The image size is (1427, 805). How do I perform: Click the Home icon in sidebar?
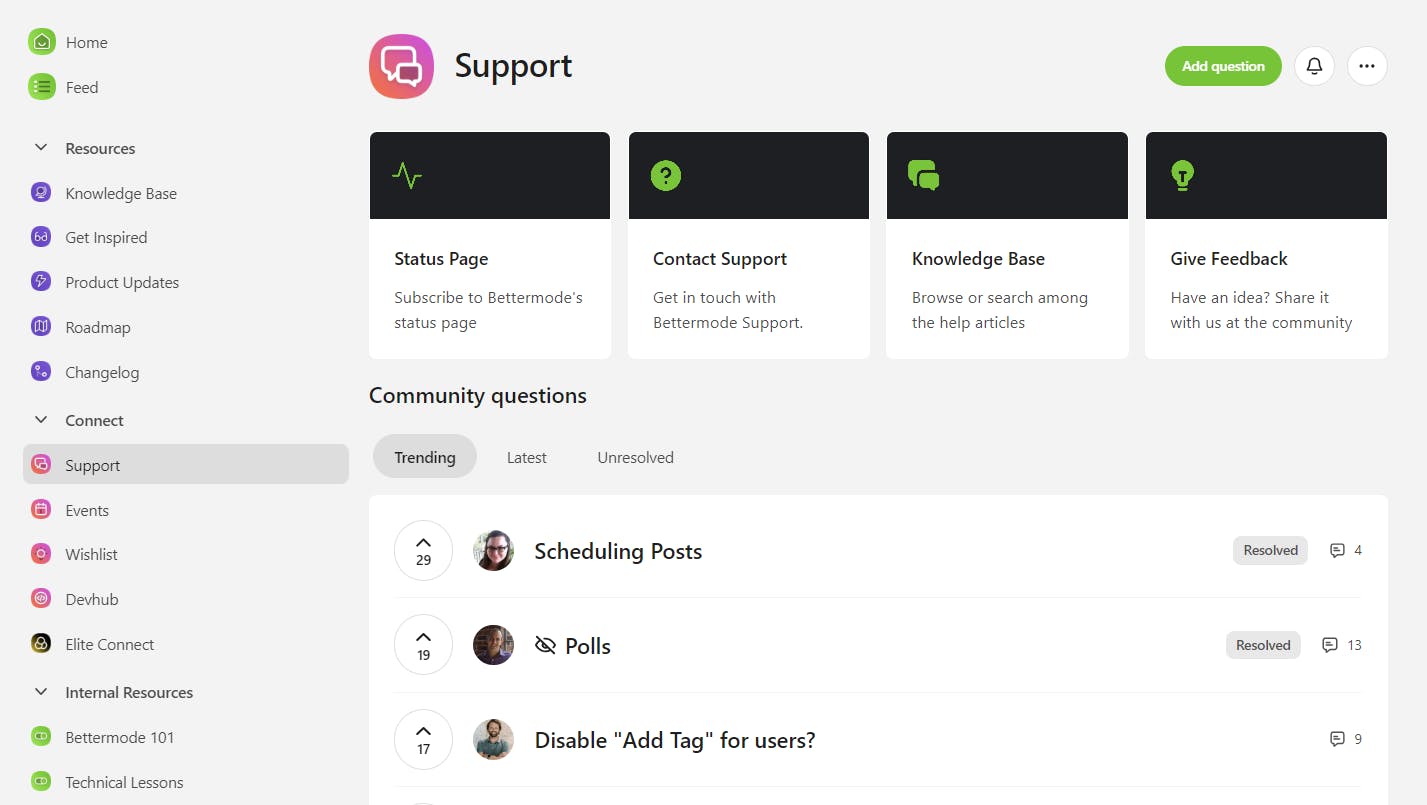point(41,42)
